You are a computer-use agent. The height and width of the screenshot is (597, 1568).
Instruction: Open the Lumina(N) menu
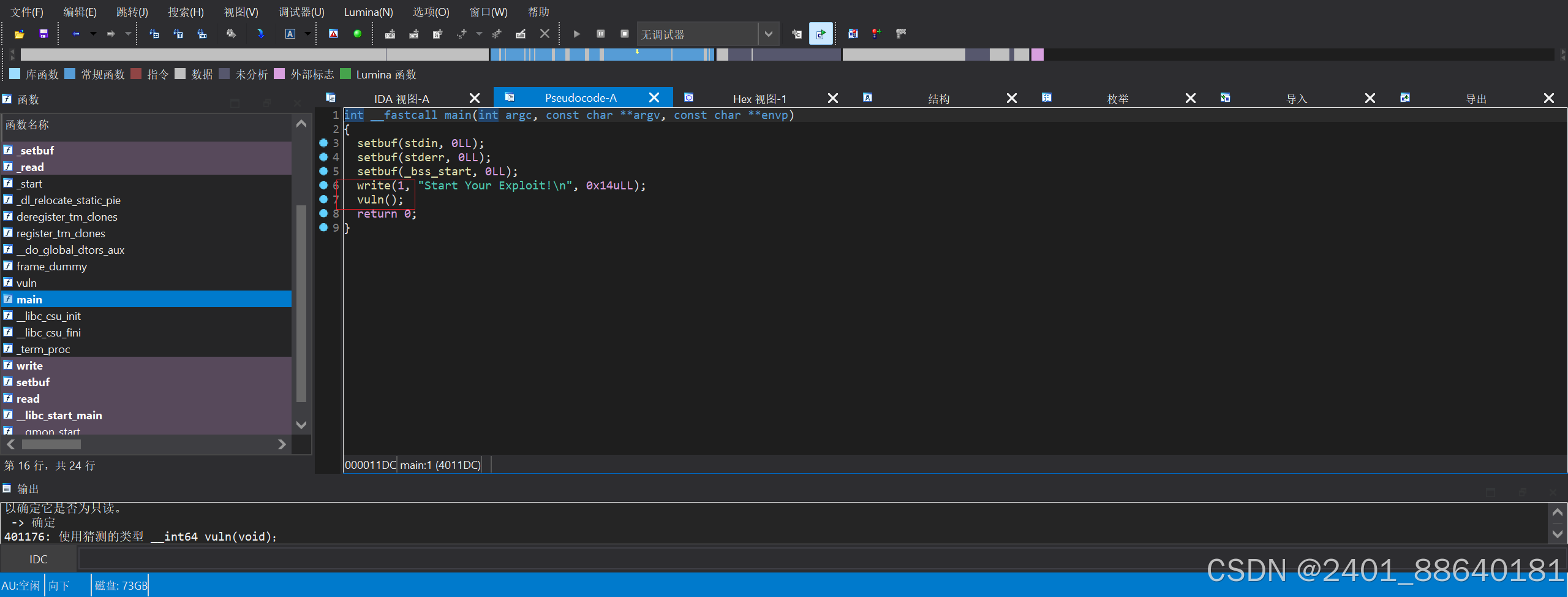(369, 12)
